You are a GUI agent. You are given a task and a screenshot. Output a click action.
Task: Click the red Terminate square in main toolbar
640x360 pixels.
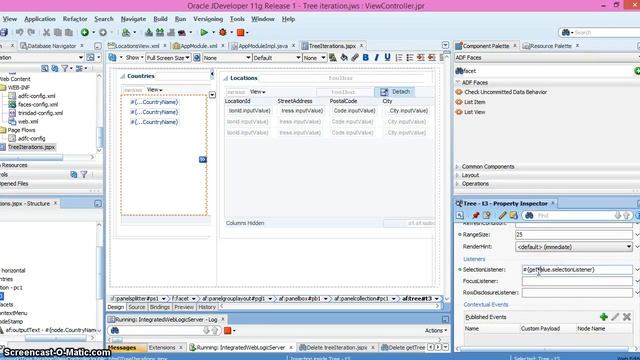[x=240, y=32]
